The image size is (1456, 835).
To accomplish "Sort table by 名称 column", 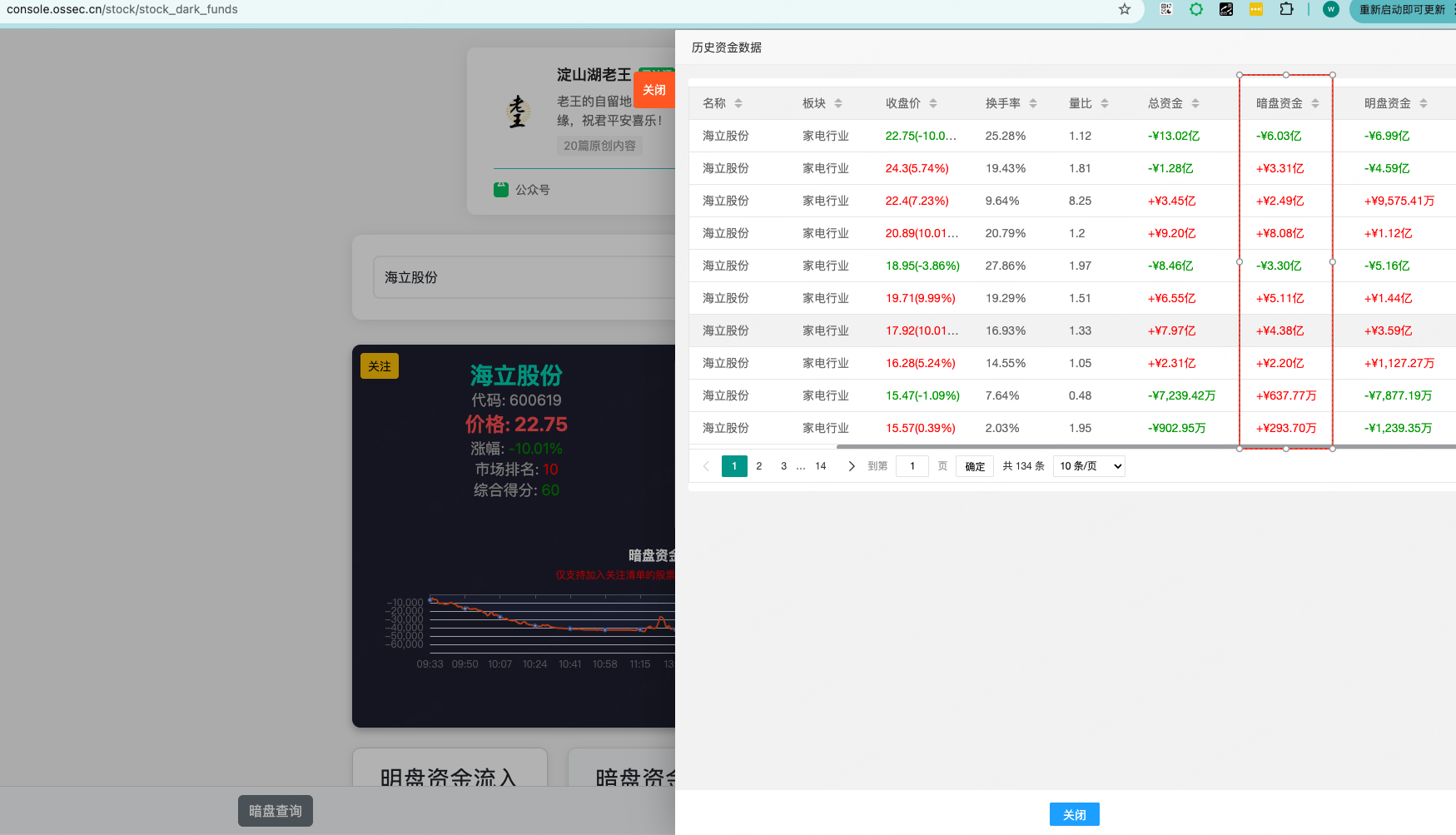I will [x=738, y=103].
